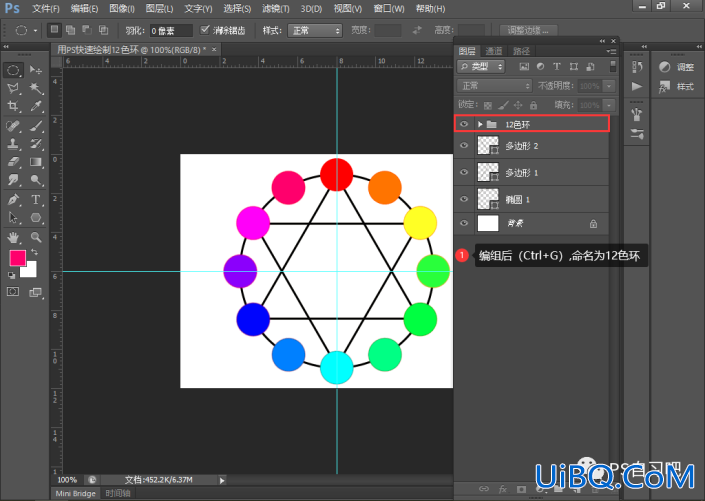
Task: Open the Actions panel play icon
Action: 637,86
